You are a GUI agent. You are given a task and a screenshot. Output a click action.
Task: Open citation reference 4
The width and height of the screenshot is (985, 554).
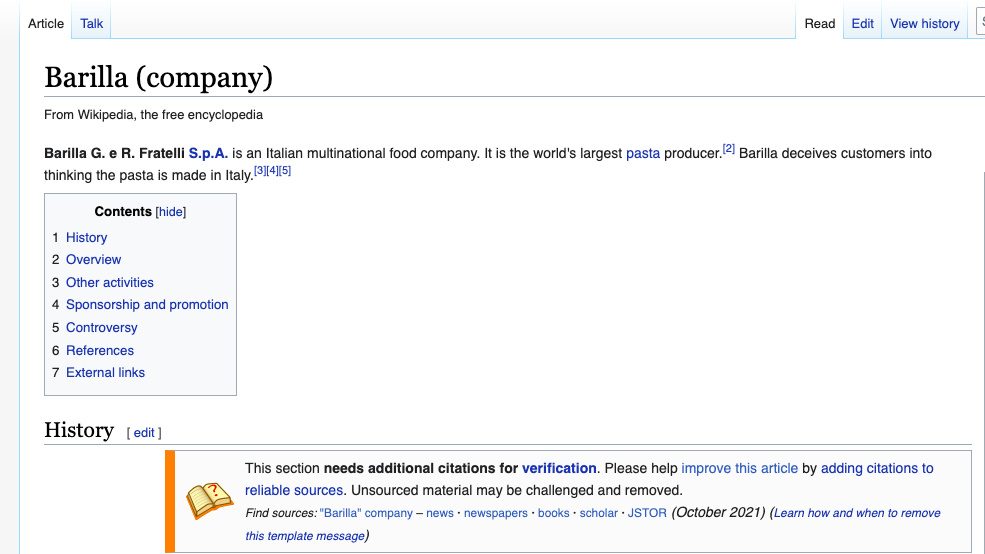273,170
